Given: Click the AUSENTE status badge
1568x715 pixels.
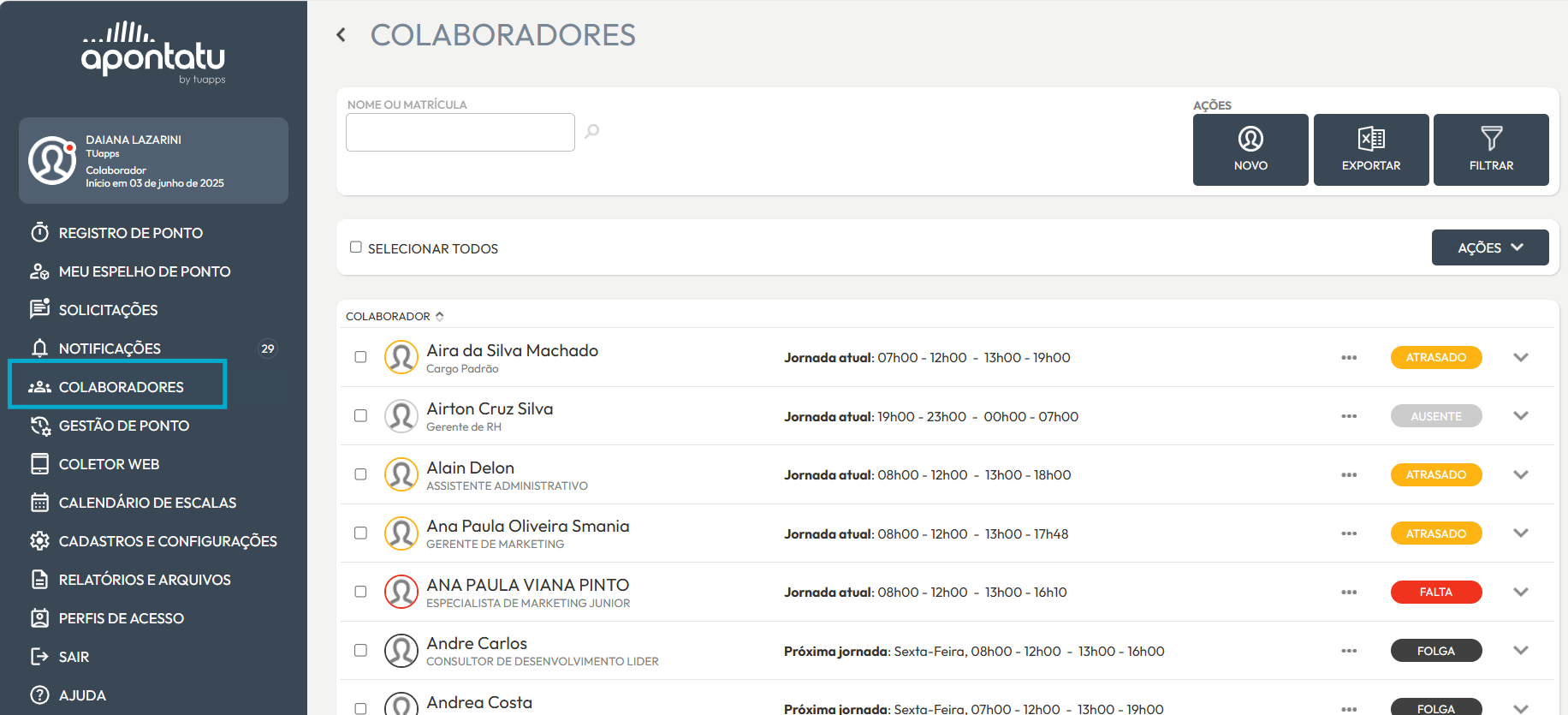Looking at the screenshot, I should tap(1436, 416).
